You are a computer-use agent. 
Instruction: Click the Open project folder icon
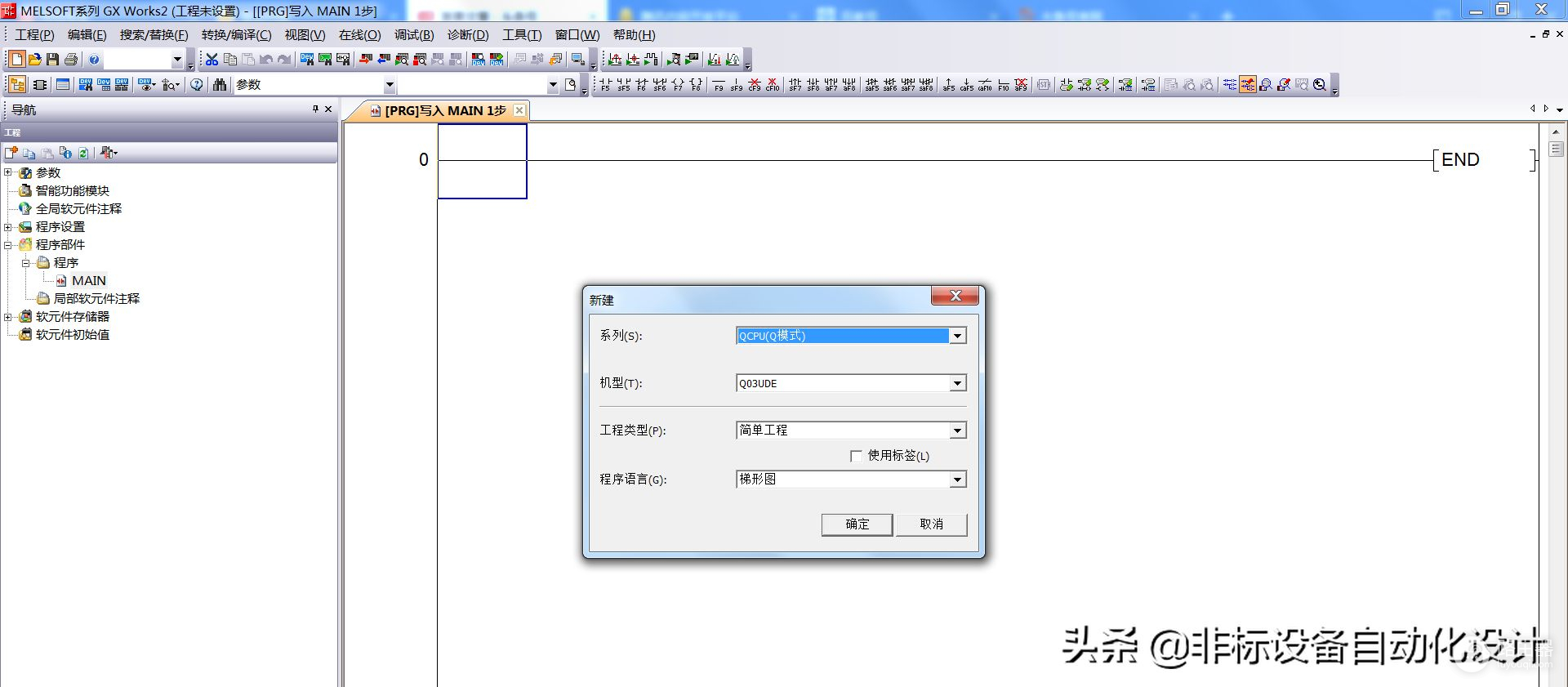click(x=34, y=59)
